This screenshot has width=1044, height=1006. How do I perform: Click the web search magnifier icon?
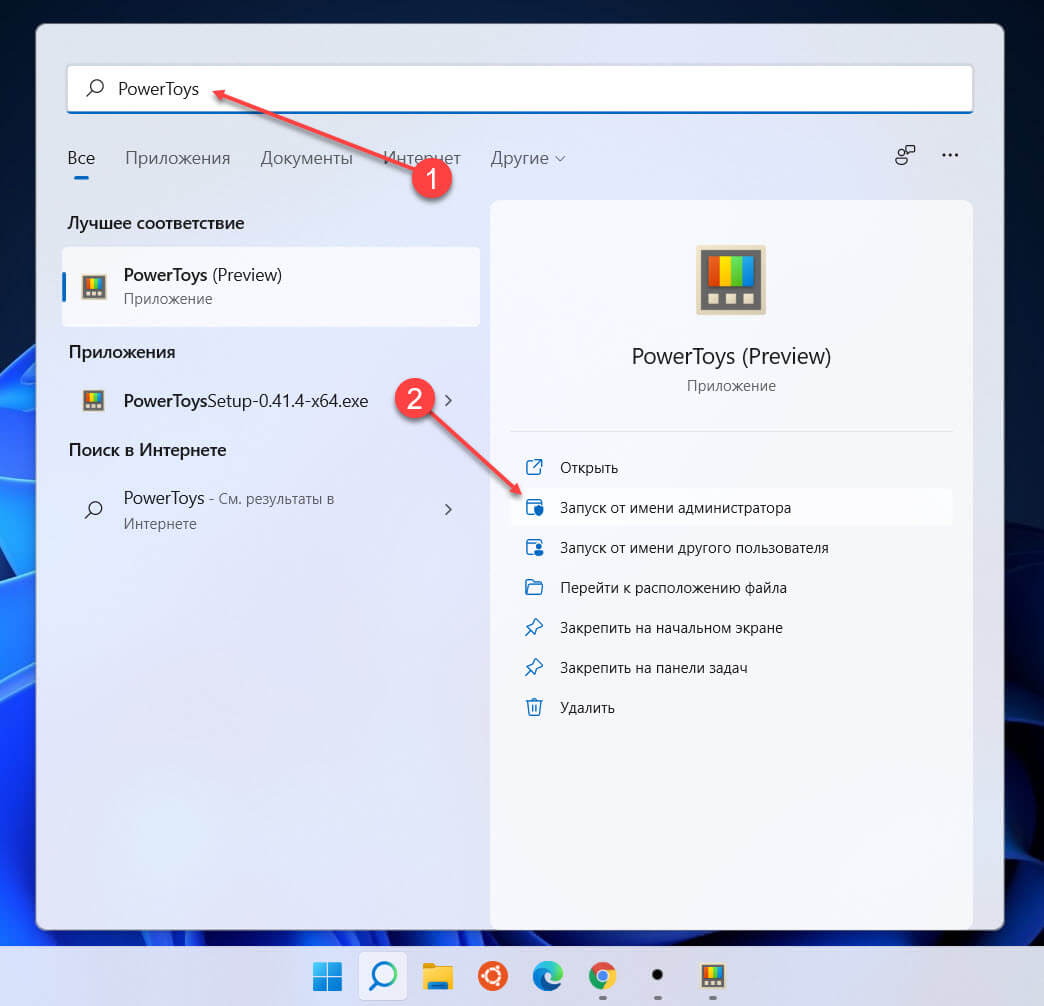click(94, 510)
